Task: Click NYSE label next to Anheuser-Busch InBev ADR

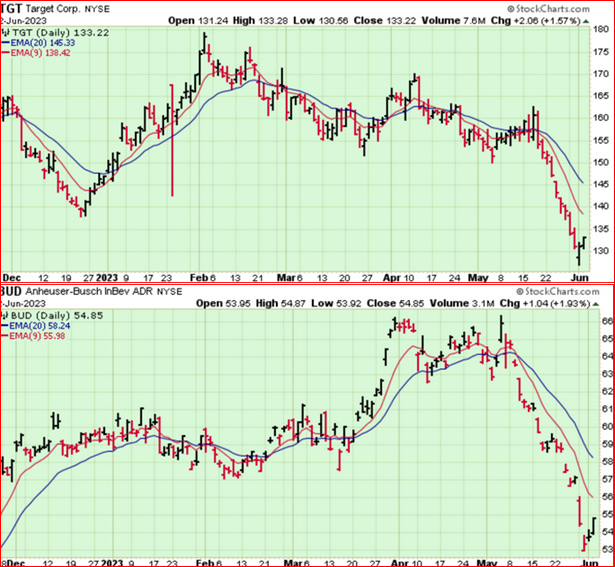Action: [169, 292]
